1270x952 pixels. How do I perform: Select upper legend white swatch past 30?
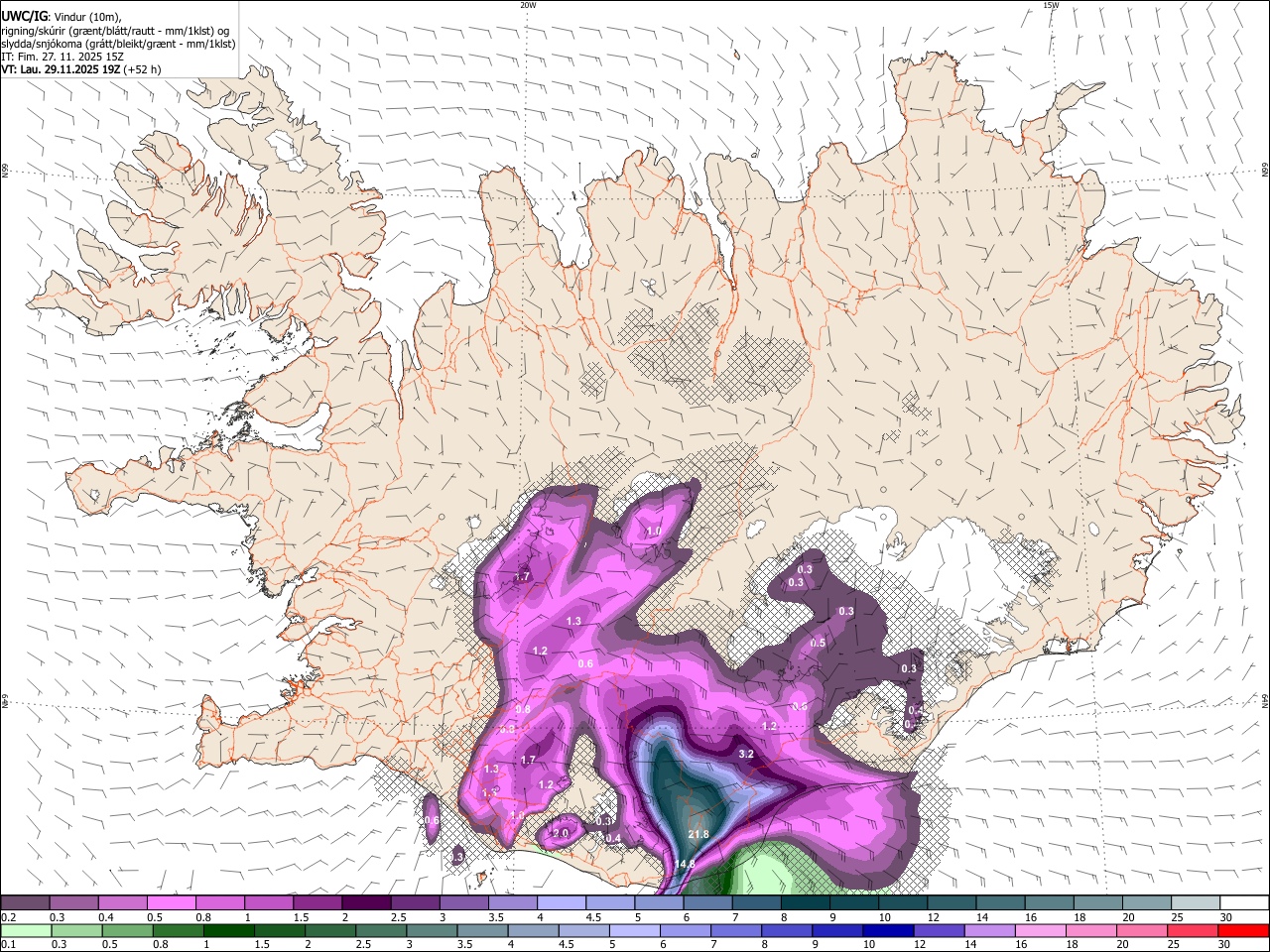pyautogui.click(x=1245, y=902)
